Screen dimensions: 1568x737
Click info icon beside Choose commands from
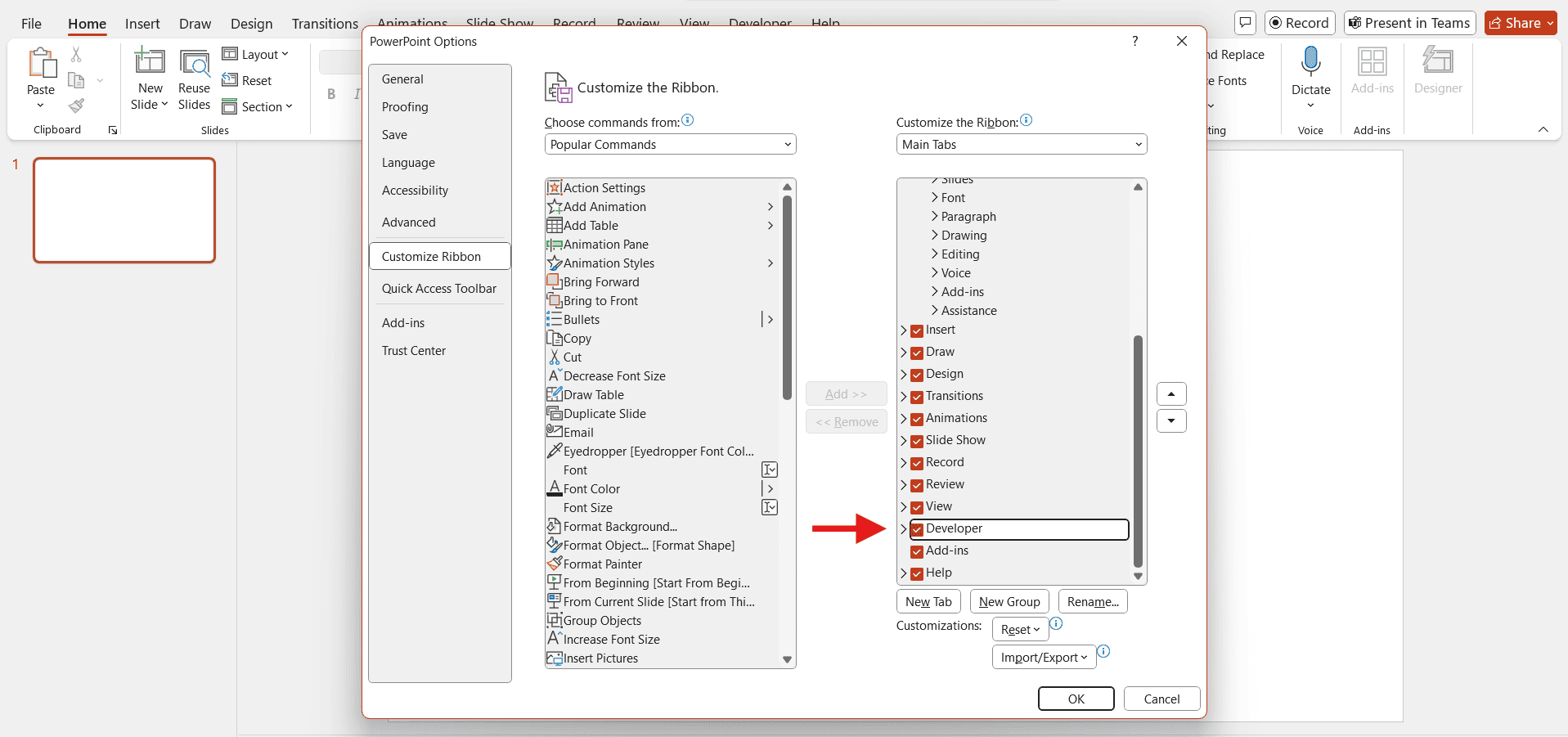tap(688, 120)
